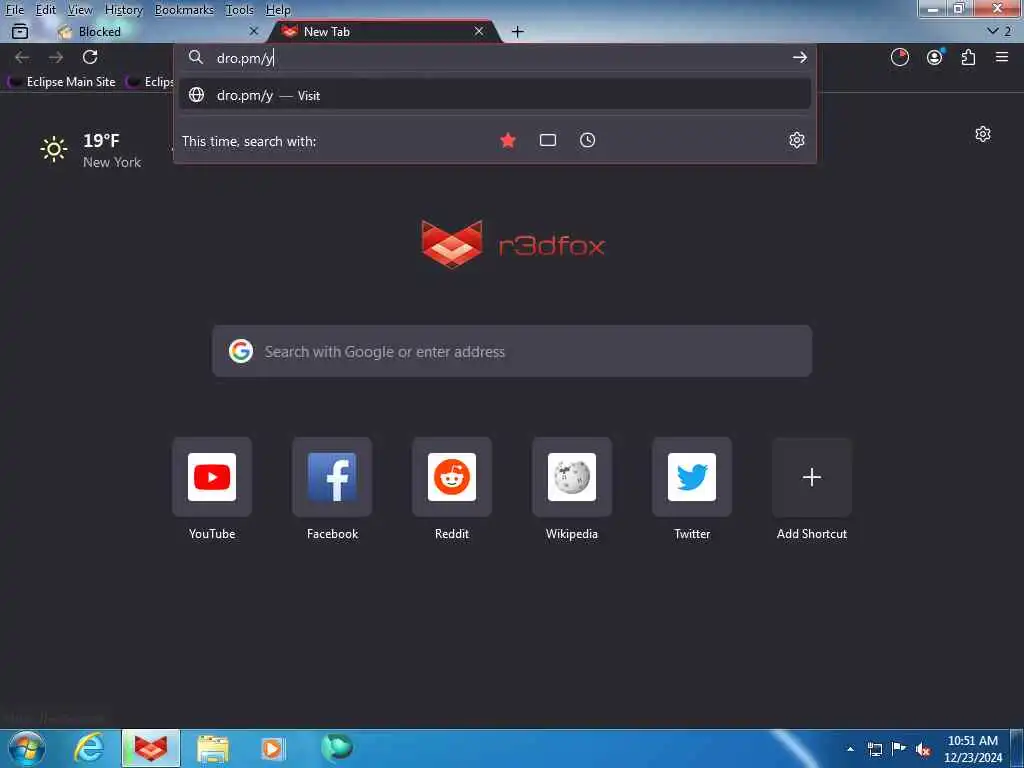
Task: Open Windows Media Player from the taskbar
Action: tap(273, 748)
